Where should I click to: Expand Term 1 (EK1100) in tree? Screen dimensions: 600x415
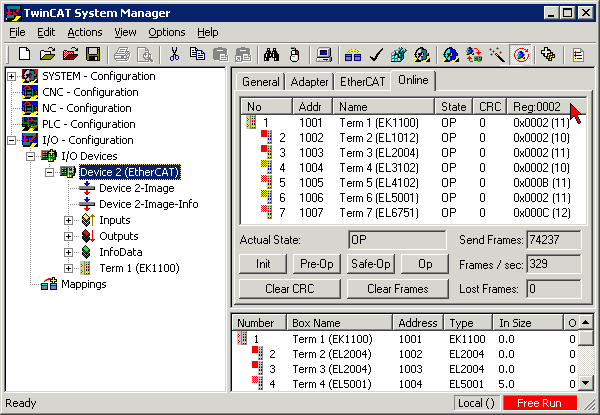click(x=69, y=268)
